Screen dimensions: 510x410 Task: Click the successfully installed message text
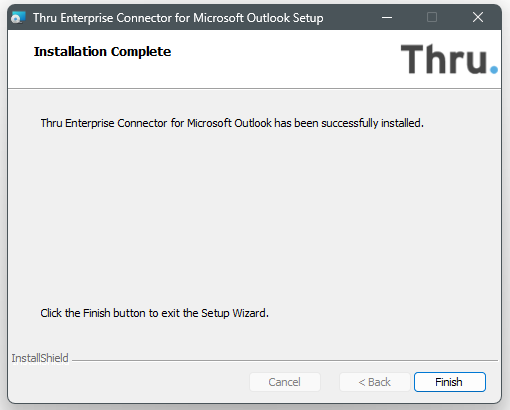coord(232,123)
